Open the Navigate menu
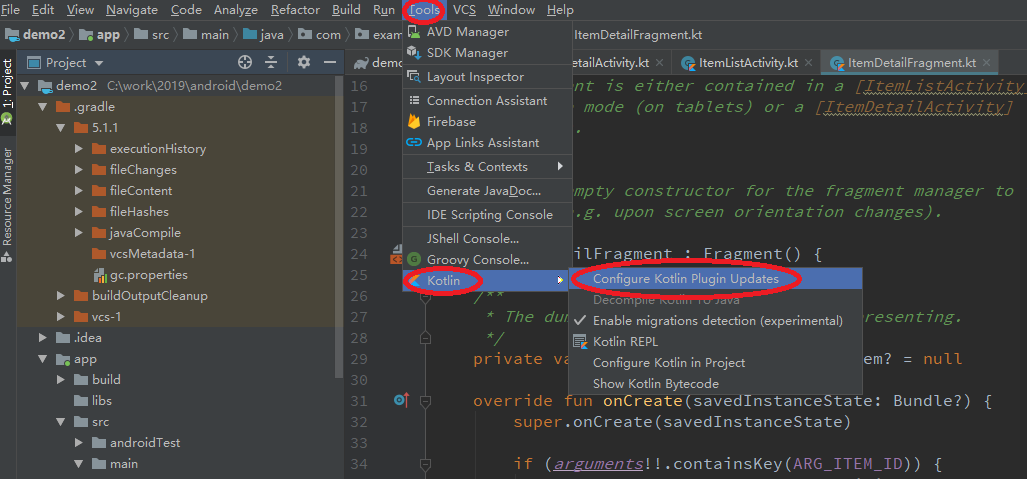 (132, 10)
